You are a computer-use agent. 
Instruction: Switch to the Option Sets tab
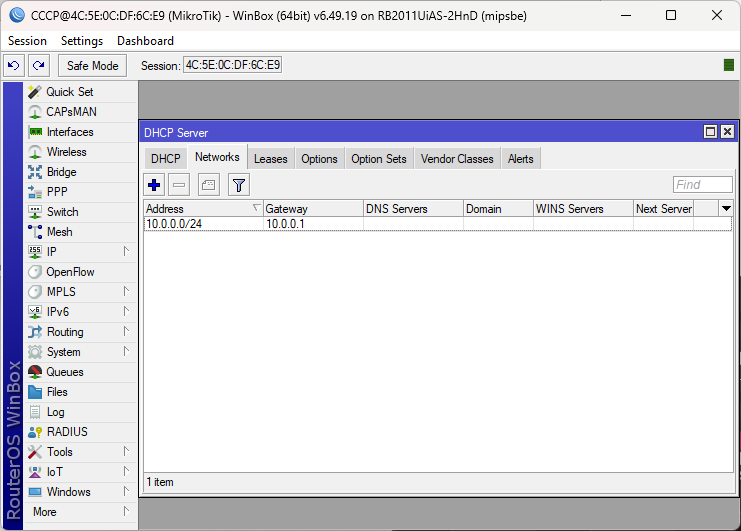point(379,159)
